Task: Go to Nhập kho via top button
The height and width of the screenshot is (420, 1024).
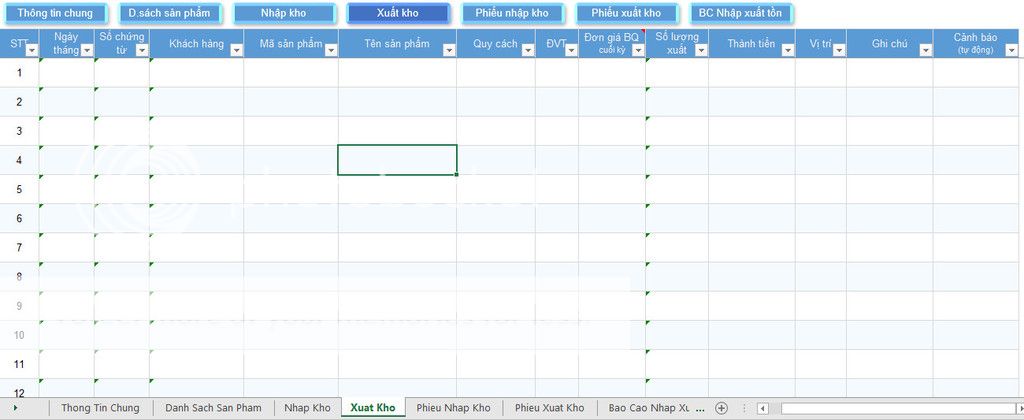Action: [283, 13]
